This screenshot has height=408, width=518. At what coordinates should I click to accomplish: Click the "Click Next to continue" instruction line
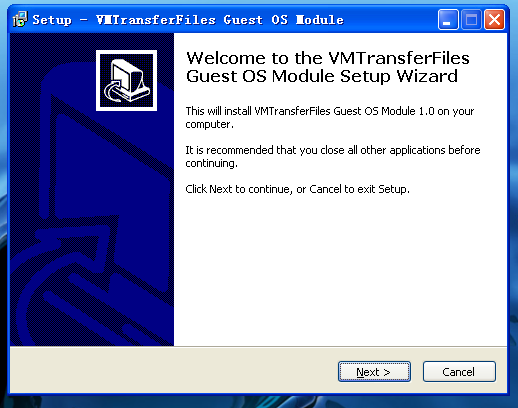(x=297, y=189)
